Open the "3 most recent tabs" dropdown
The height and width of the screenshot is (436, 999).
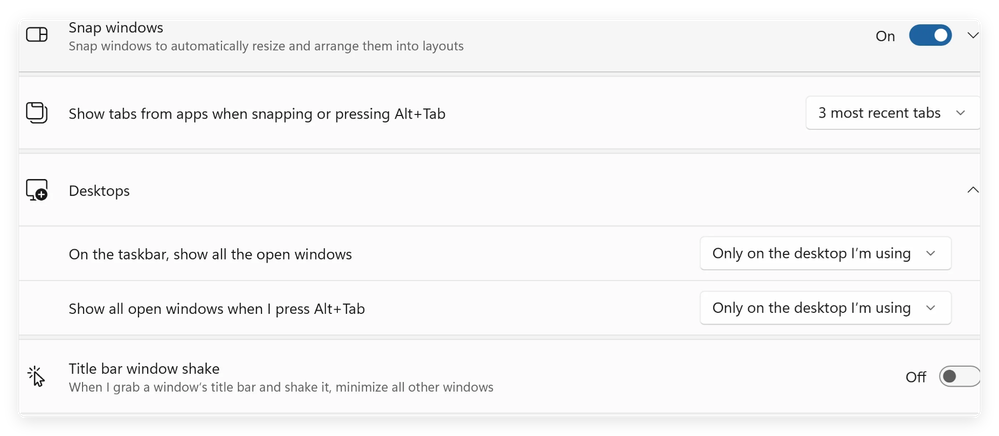click(892, 113)
